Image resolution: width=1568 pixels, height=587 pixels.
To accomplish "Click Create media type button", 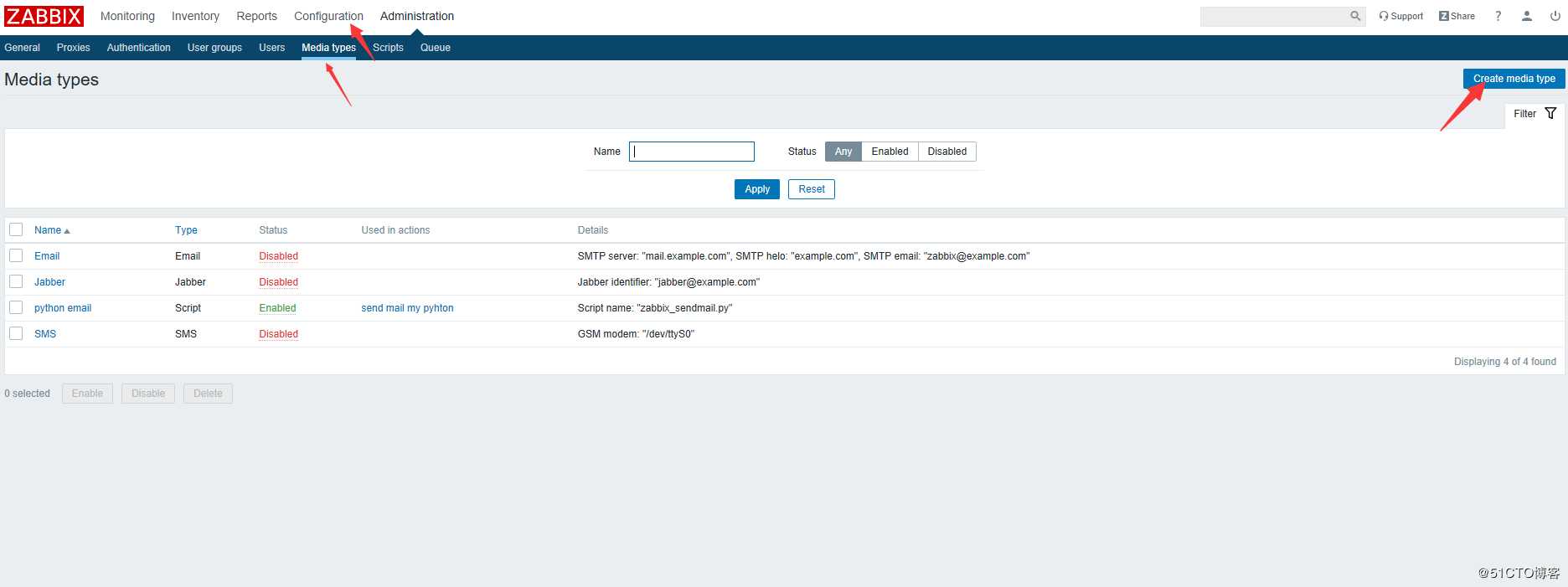I will pos(1514,79).
